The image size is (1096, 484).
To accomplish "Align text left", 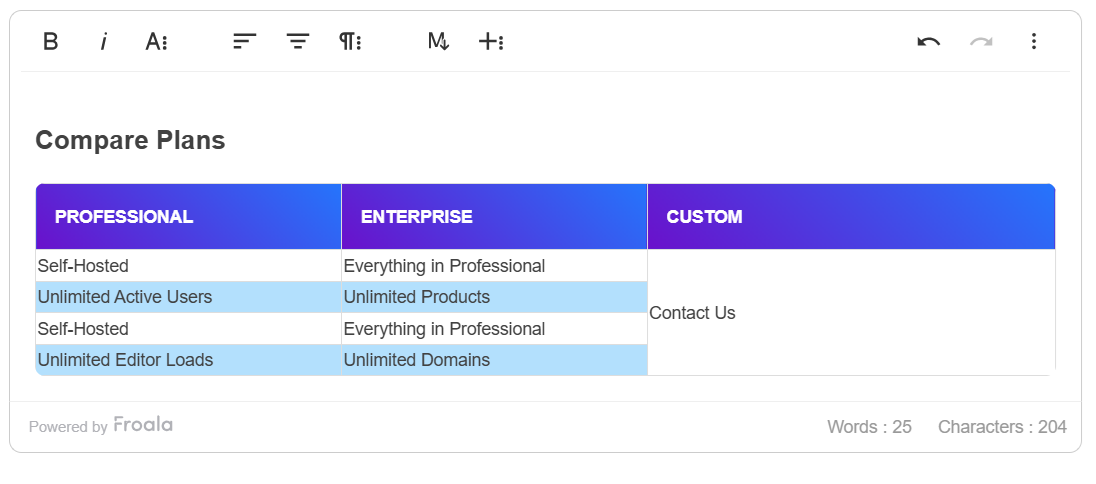I will 245,41.
